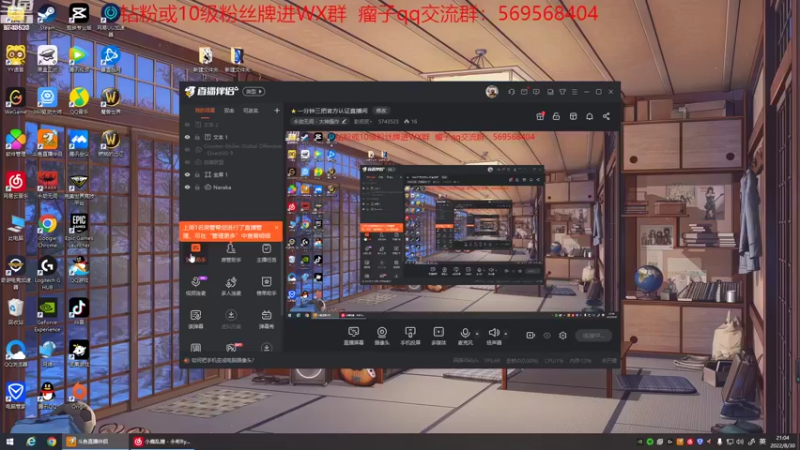
Task: Click the record video icon beside the gear
Action: (531, 335)
